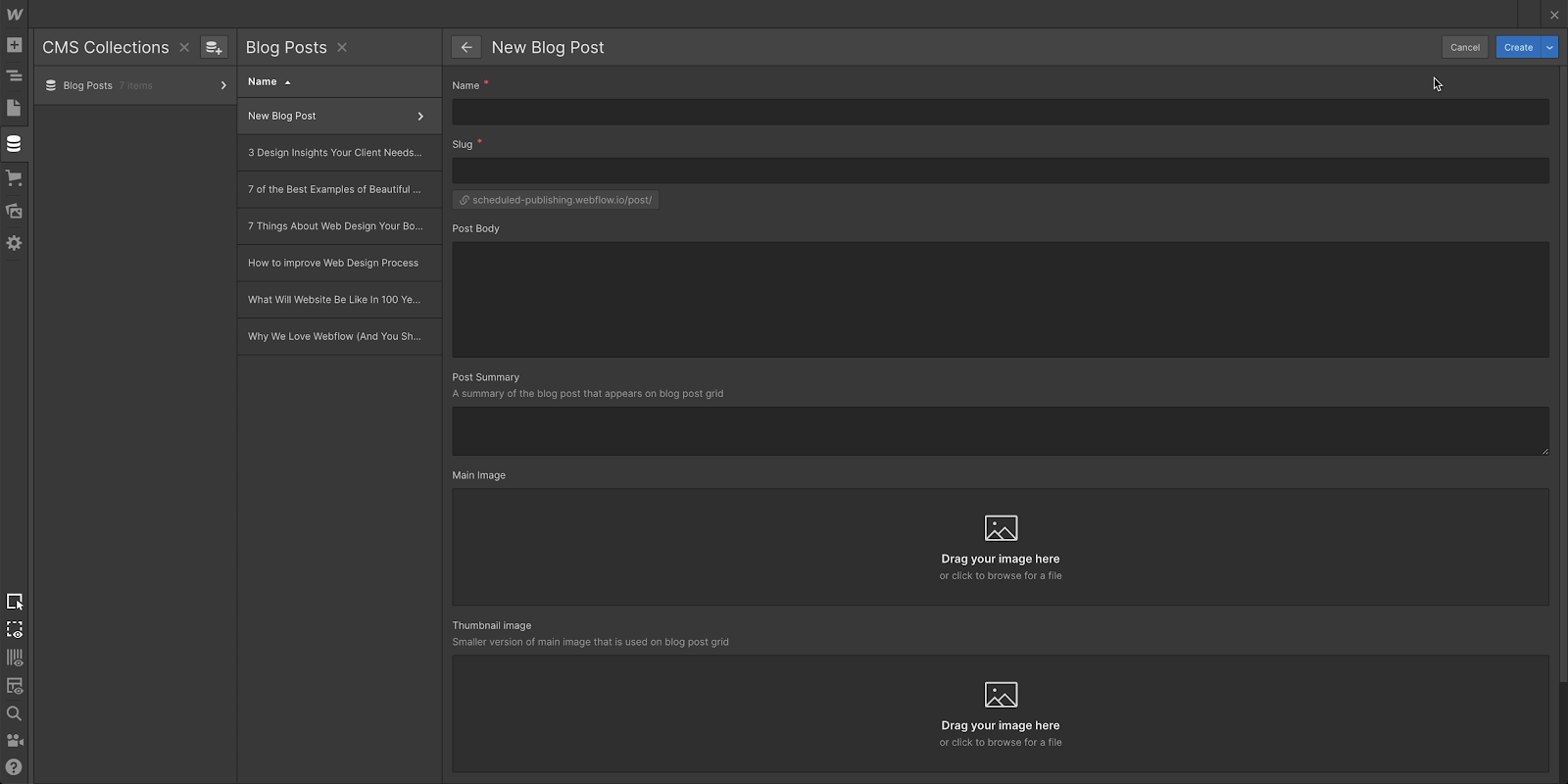1568x784 pixels.
Task: Click the scheduled-publishing.webflow.io/post/ link
Action: tap(556, 200)
